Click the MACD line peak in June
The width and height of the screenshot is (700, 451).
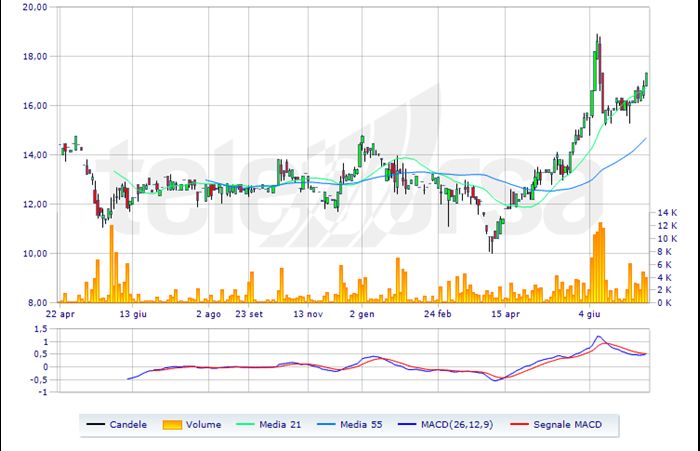[598, 336]
